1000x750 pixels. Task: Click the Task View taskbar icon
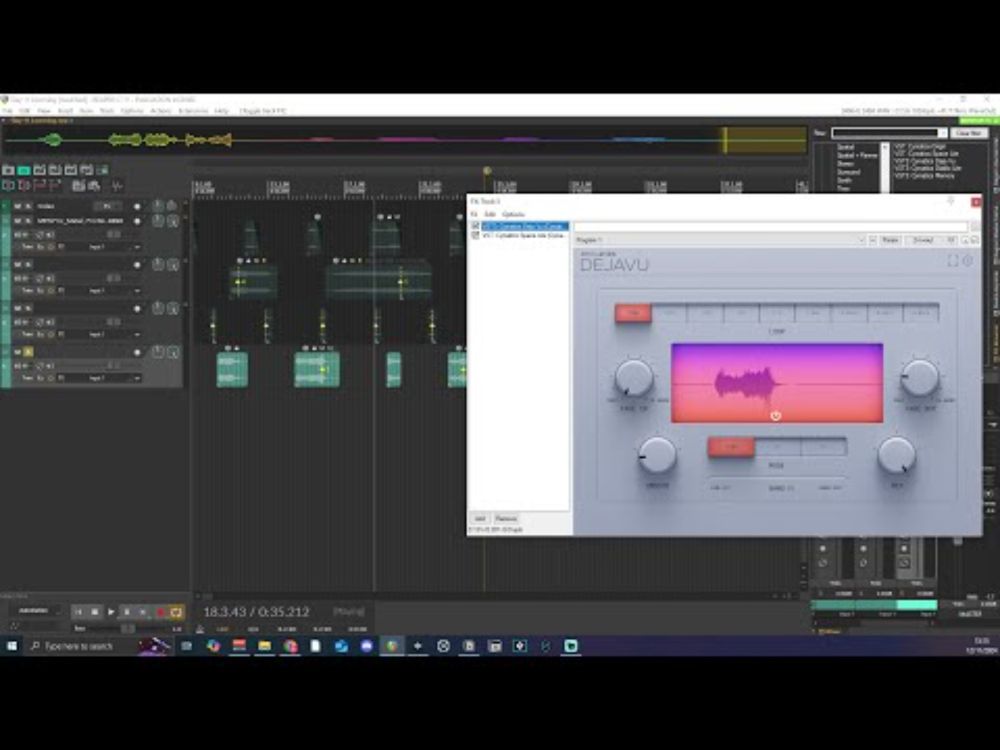[x=186, y=646]
